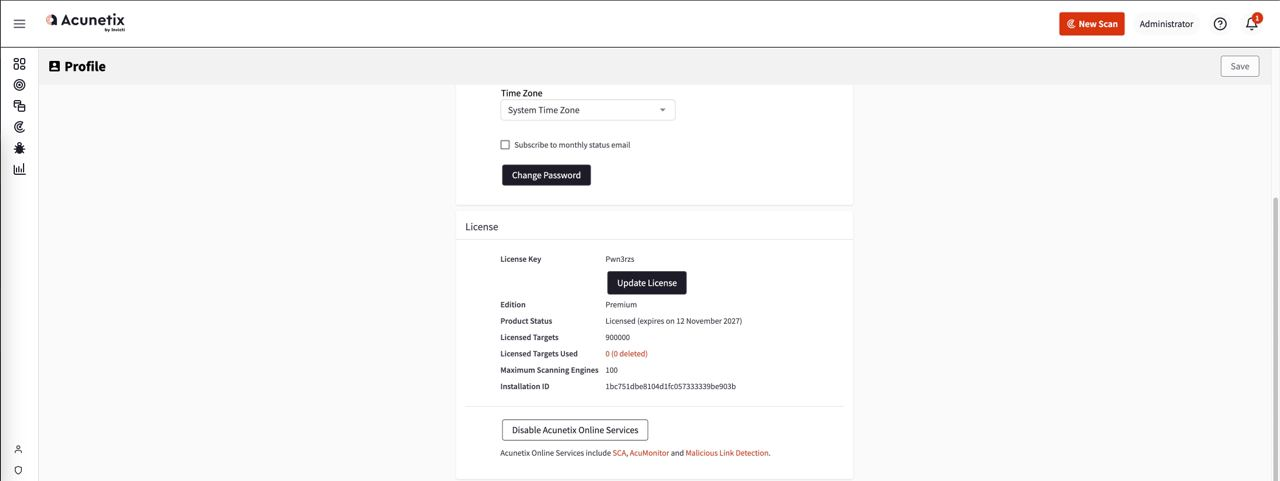The image size is (1280, 481).
Task: Click the shield icon in the sidebar
Action: (x=18, y=470)
